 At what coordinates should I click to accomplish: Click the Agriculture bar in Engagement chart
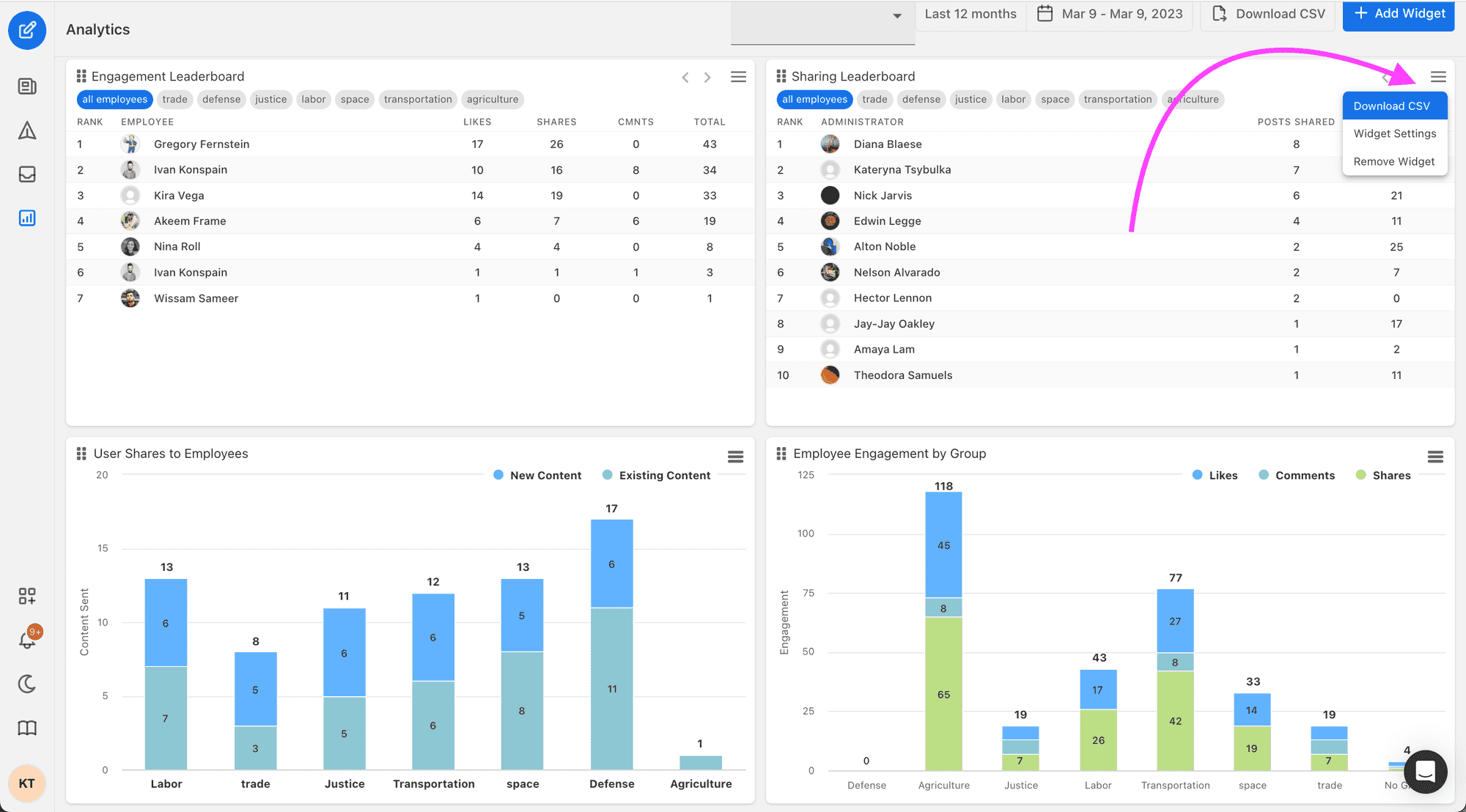[x=943, y=631]
